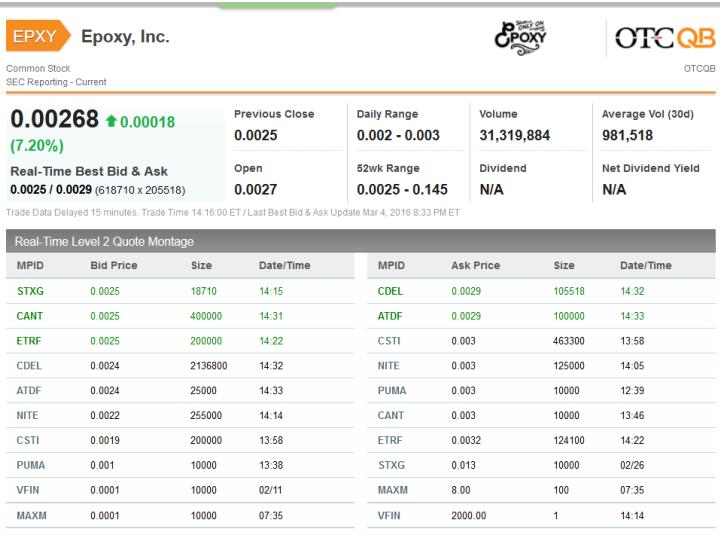Image resolution: width=720 pixels, height=540 pixels.
Task: Click ETRF in the bid column
Action: (31, 341)
